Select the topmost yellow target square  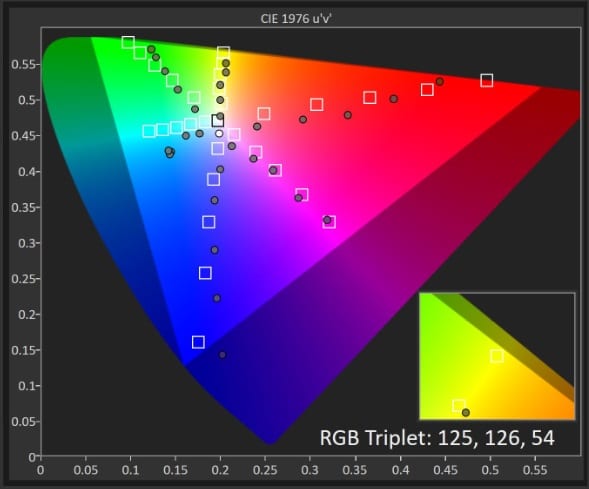click(x=223, y=53)
